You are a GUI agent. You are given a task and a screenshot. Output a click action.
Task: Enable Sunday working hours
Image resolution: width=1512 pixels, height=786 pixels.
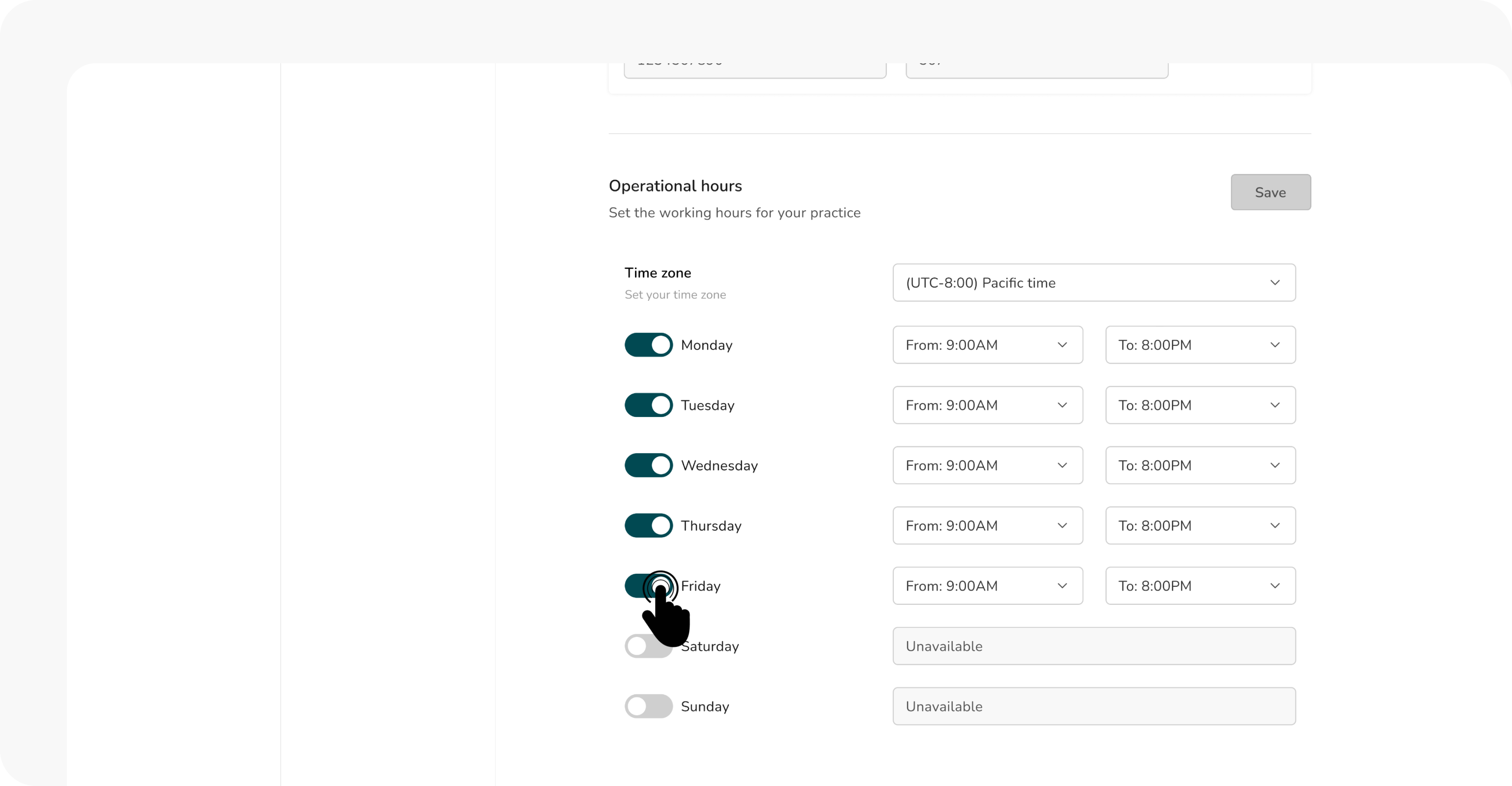point(648,706)
